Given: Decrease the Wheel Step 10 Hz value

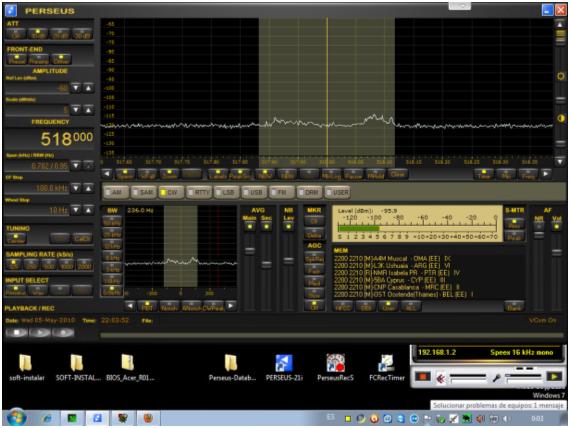Looking at the screenshot, I should pos(76,210).
